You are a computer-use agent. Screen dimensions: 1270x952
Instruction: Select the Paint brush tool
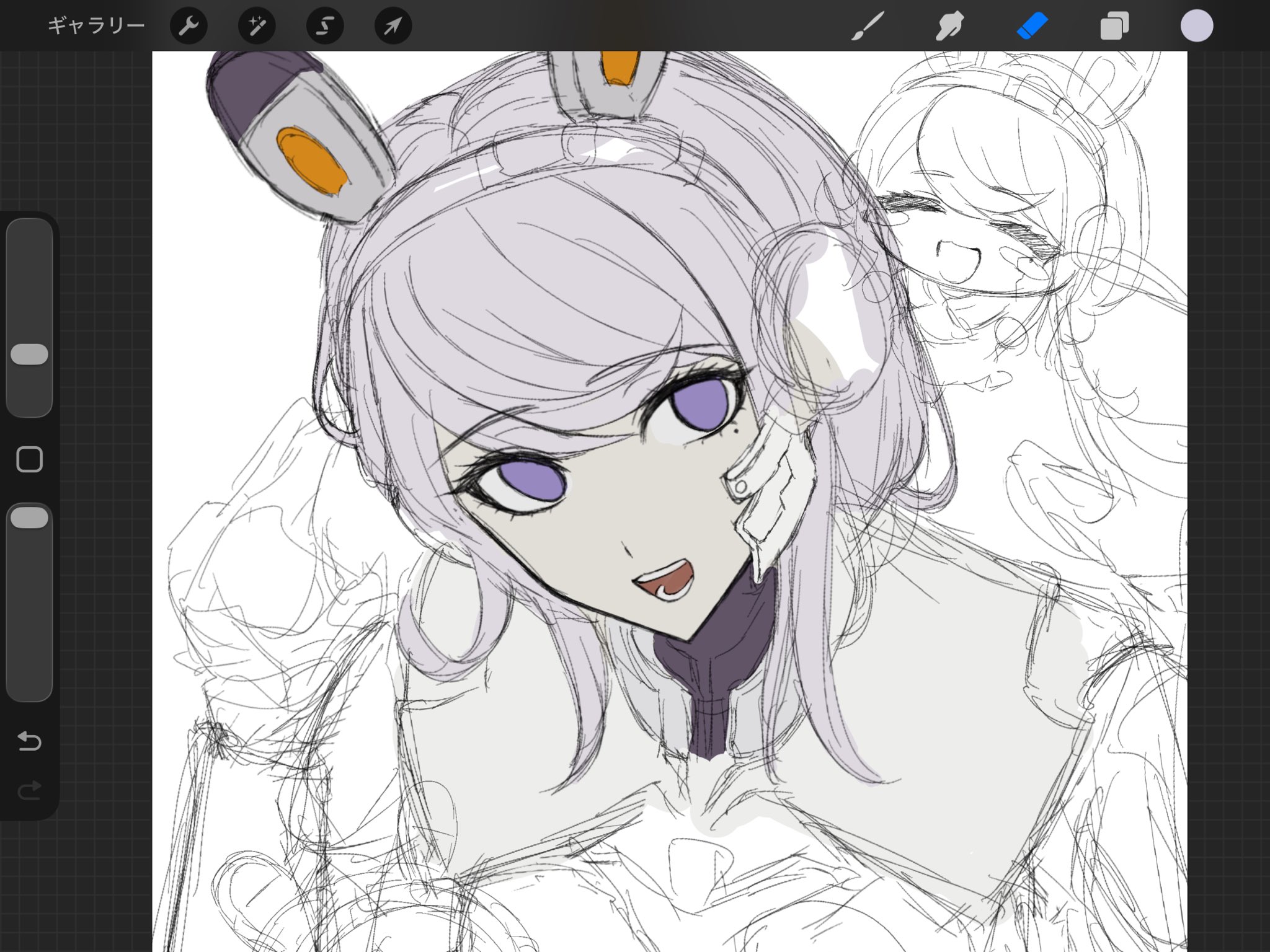click(x=867, y=26)
